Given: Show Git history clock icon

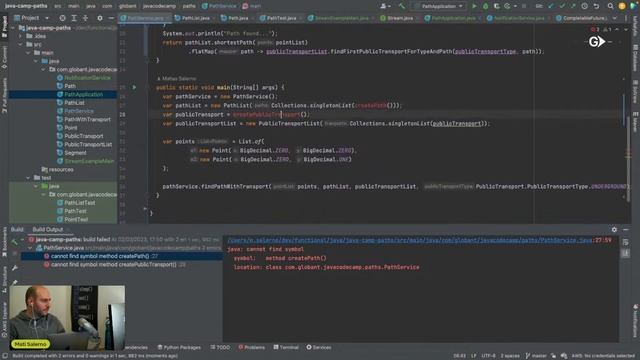Looking at the screenshot, I should pos(584,6).
